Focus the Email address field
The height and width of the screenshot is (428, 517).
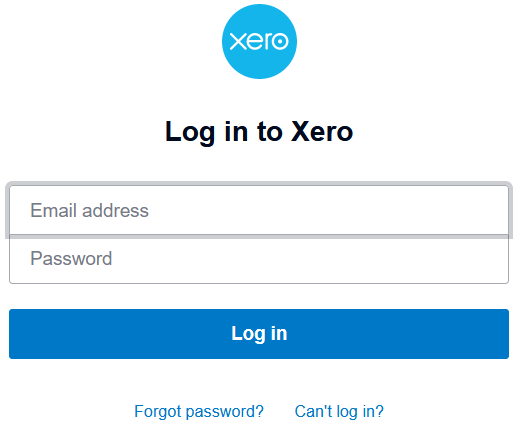pyautogui.click(x=259, y=210)
